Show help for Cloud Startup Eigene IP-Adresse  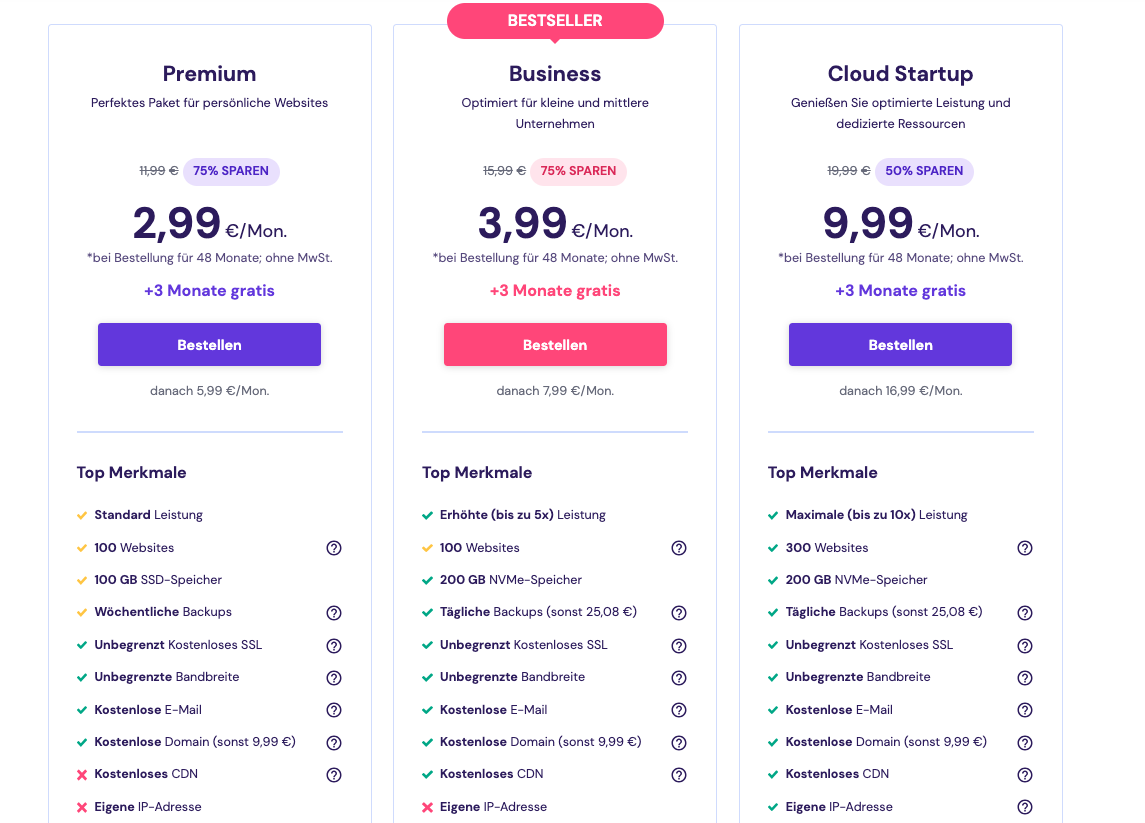pyautogui.click(x=1025, y=807)
